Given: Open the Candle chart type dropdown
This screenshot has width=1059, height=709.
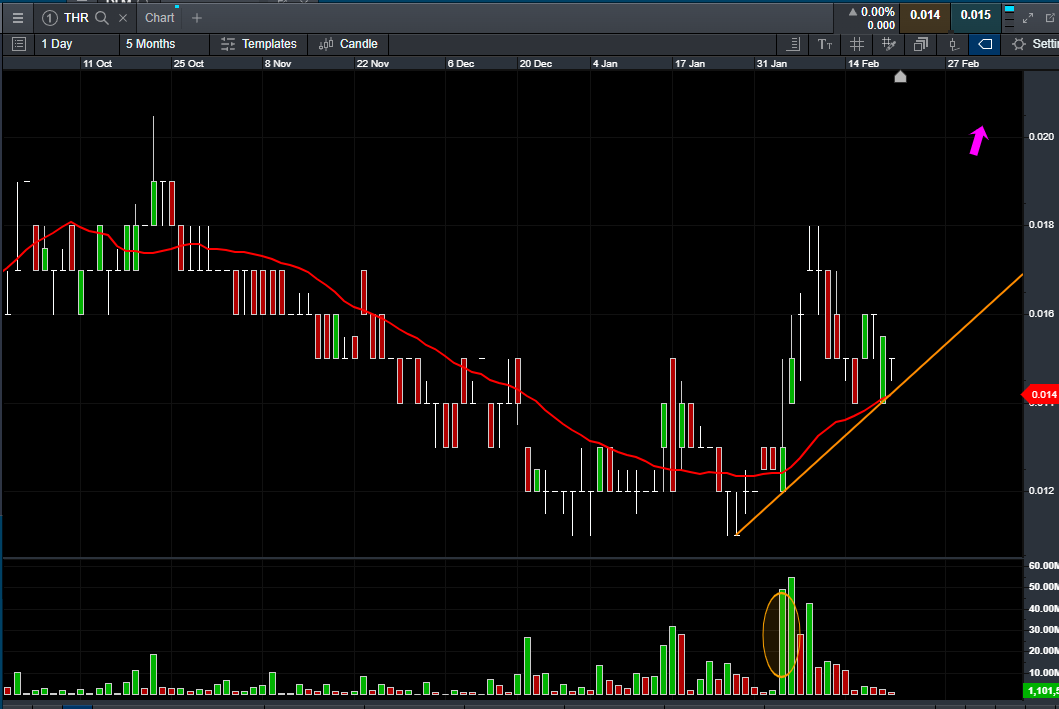Looking at the screenshot, I should click(348, 44).
